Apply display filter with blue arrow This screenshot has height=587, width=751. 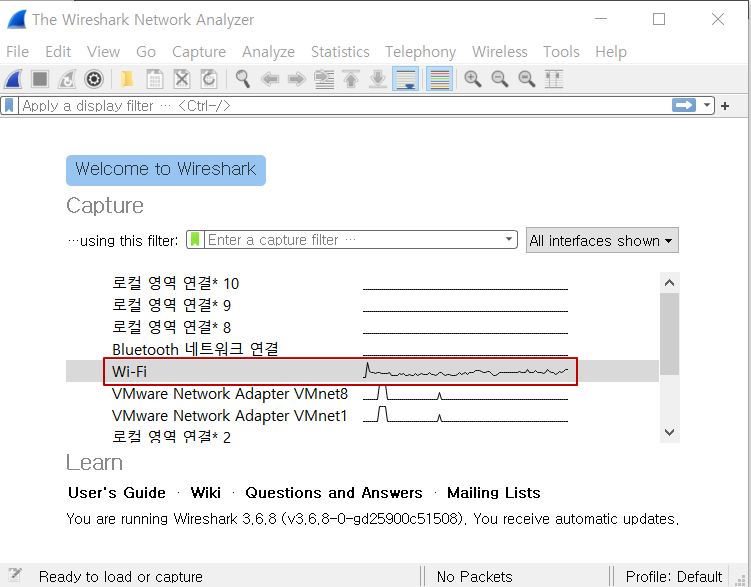(x=683, y=105)
